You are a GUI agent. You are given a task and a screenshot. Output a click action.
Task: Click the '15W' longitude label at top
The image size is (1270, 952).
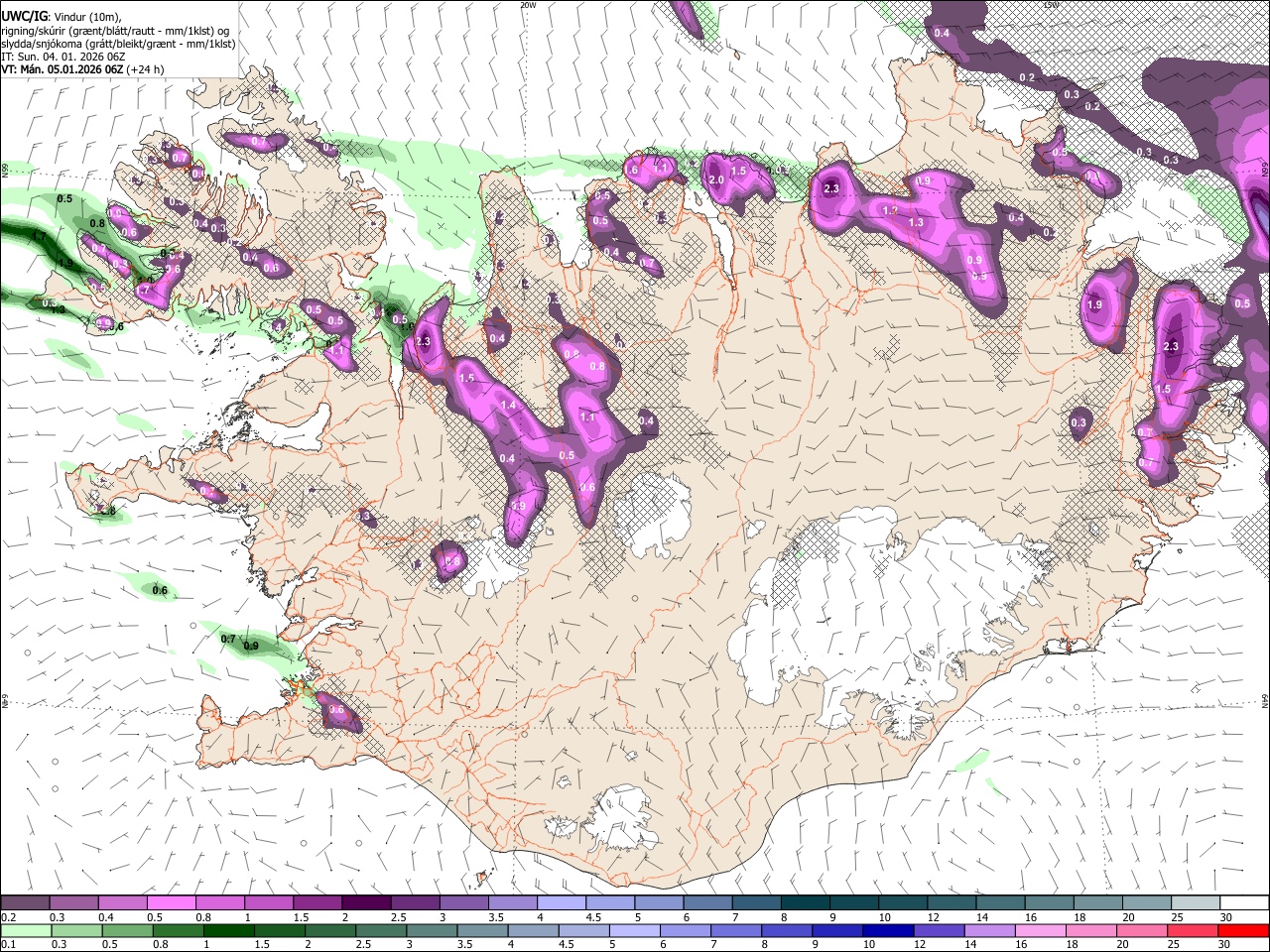tap(1051, 5)
